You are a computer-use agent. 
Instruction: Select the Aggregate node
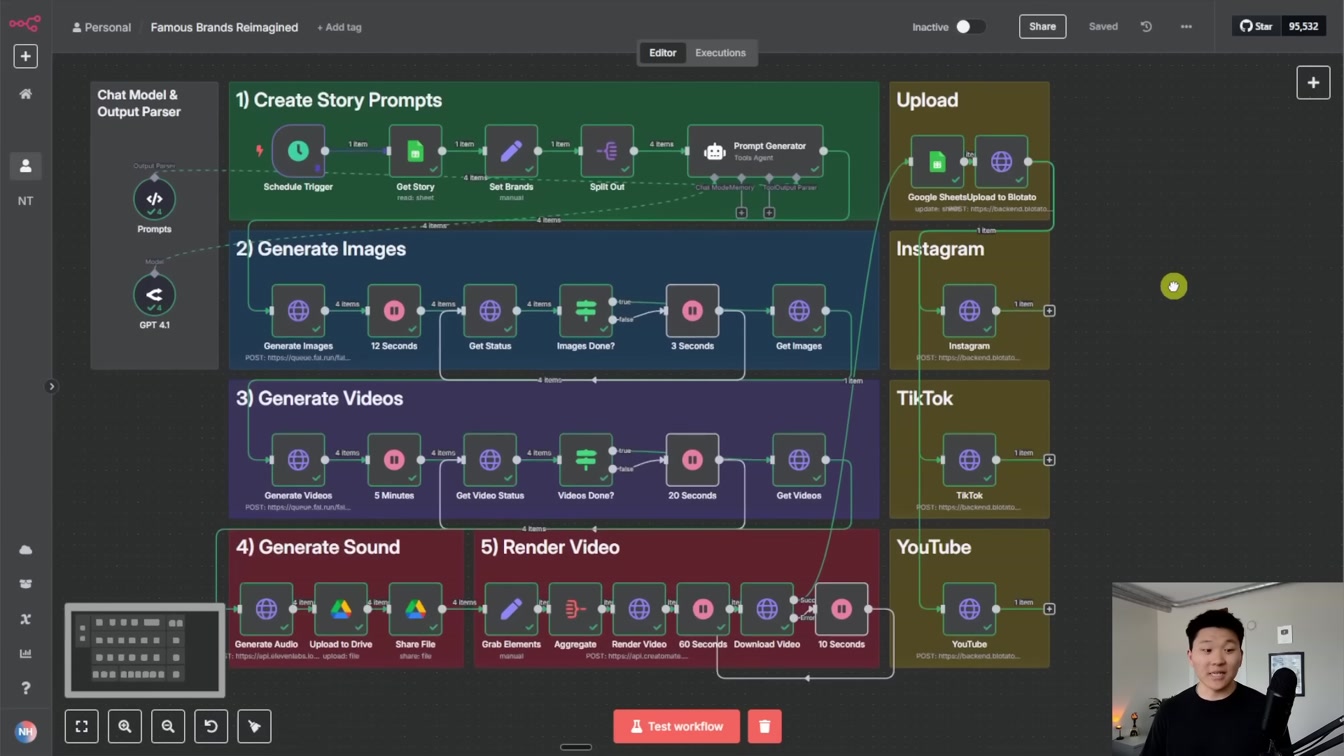(x=575, y=609)
